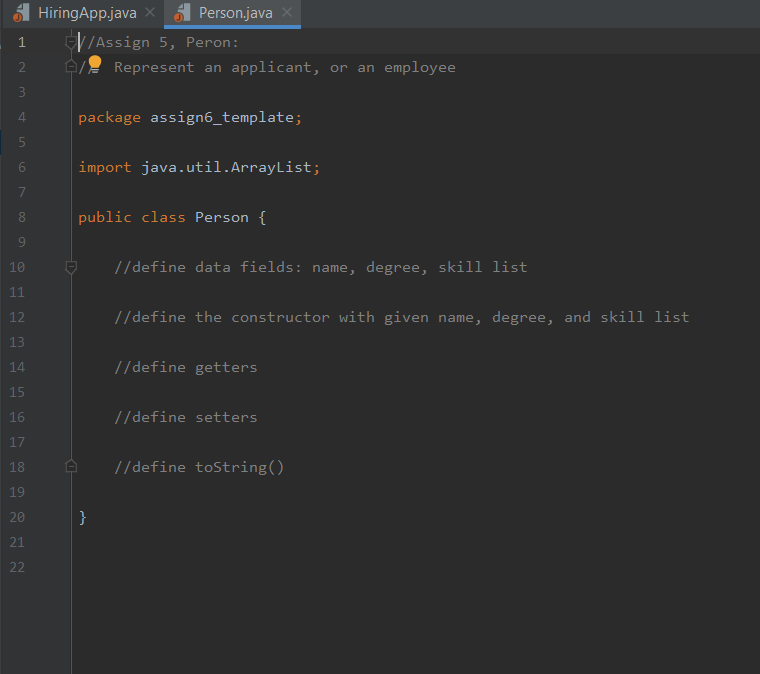Screen dimensions: 760x674
Task: Click the '//Assign 5, Peron:' comment
Action: click(159, 43)
